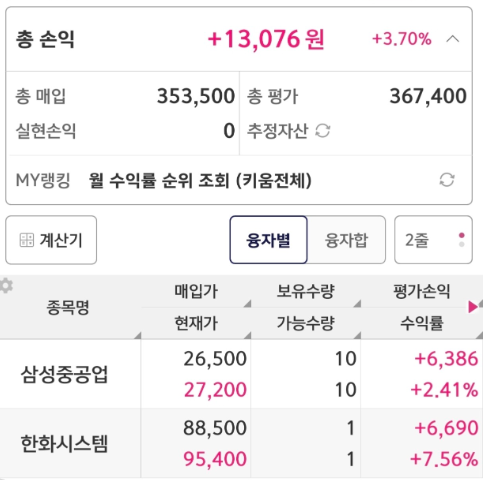Click the calculator grid icon in 계산기
This screenshot has height=480, width=483.
click(27, 240)
